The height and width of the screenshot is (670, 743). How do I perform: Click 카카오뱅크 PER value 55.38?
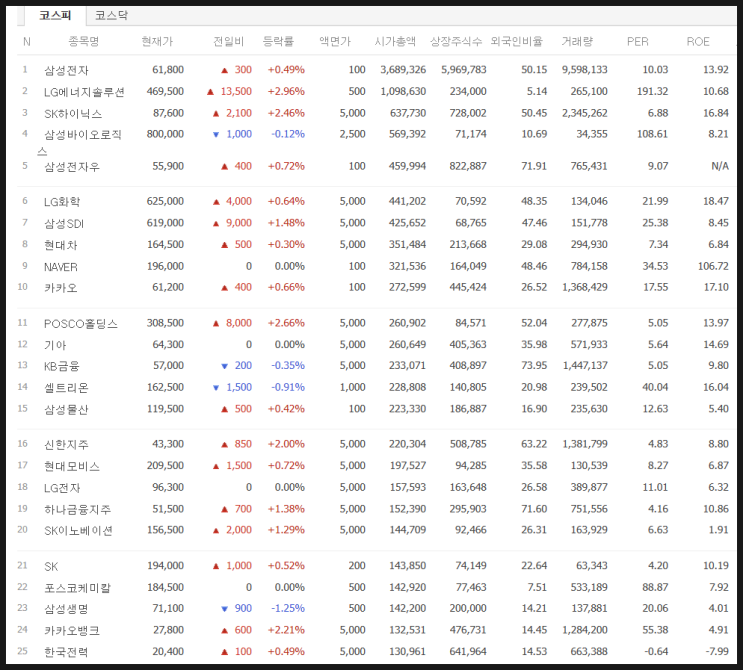point(655,630)
